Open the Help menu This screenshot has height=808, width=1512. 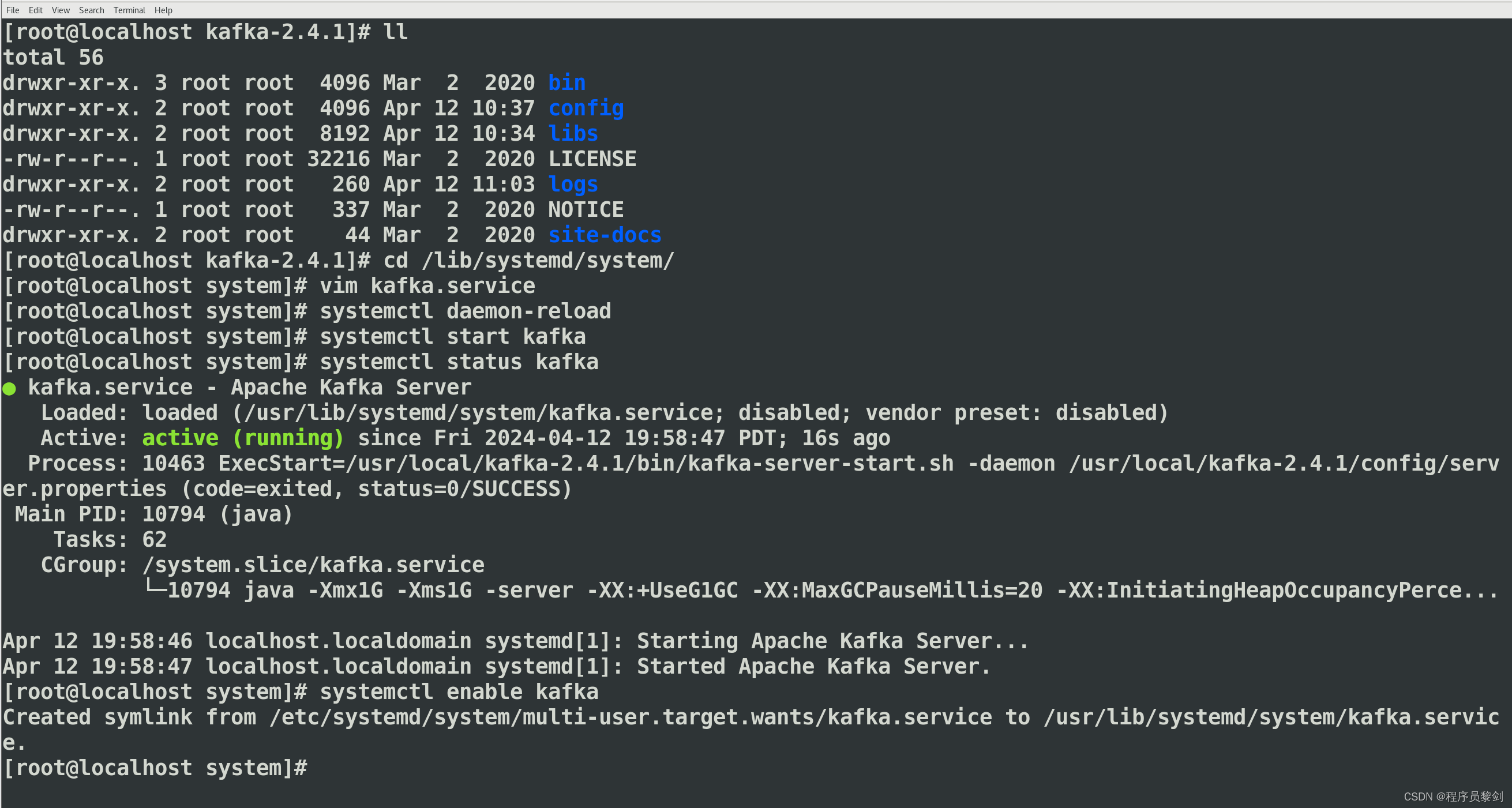tap(163, 9)
